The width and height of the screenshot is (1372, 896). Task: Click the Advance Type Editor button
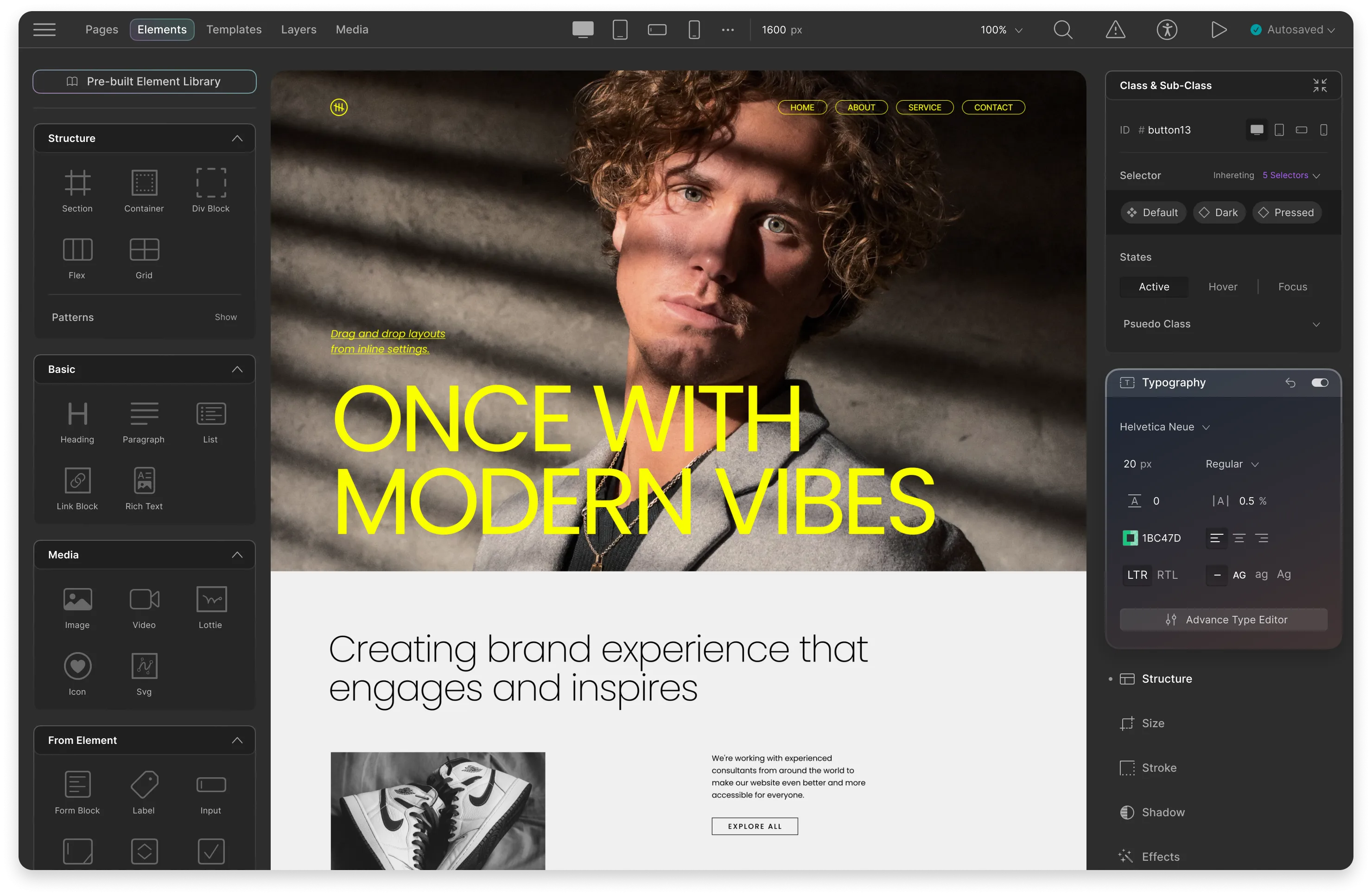[1224, 619]
